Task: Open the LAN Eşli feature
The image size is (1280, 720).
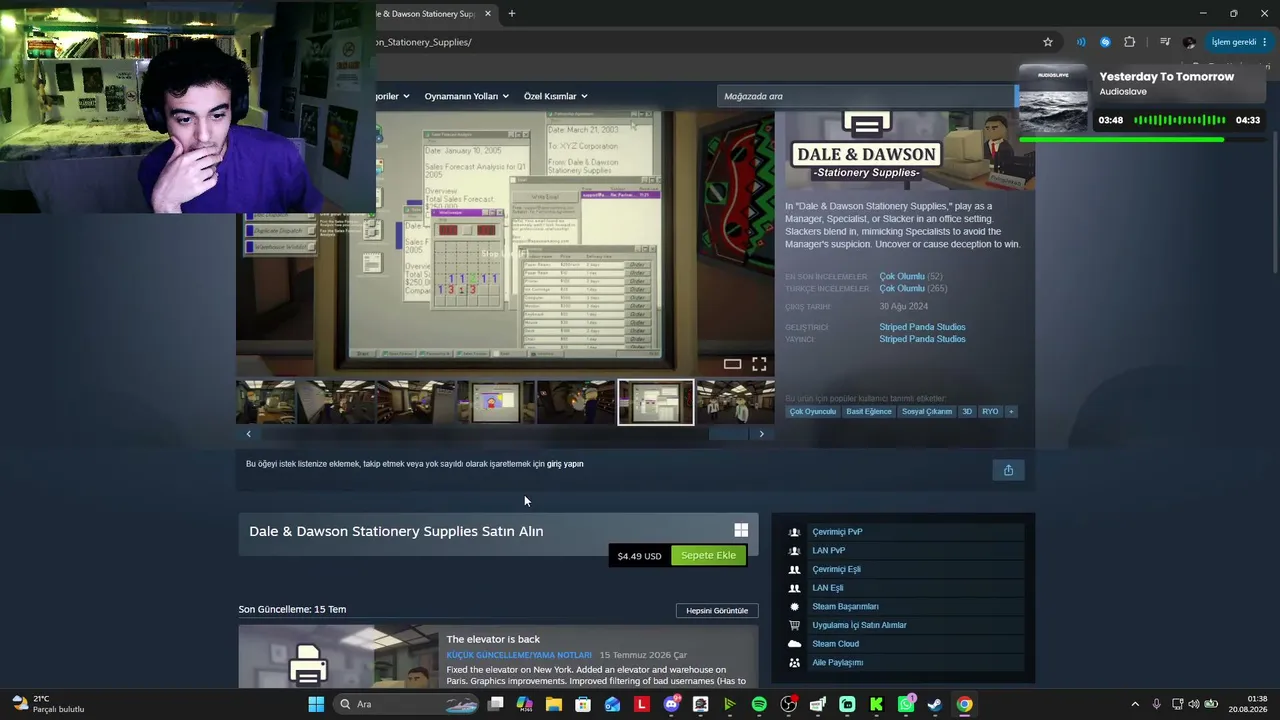Action: (828, 588)
